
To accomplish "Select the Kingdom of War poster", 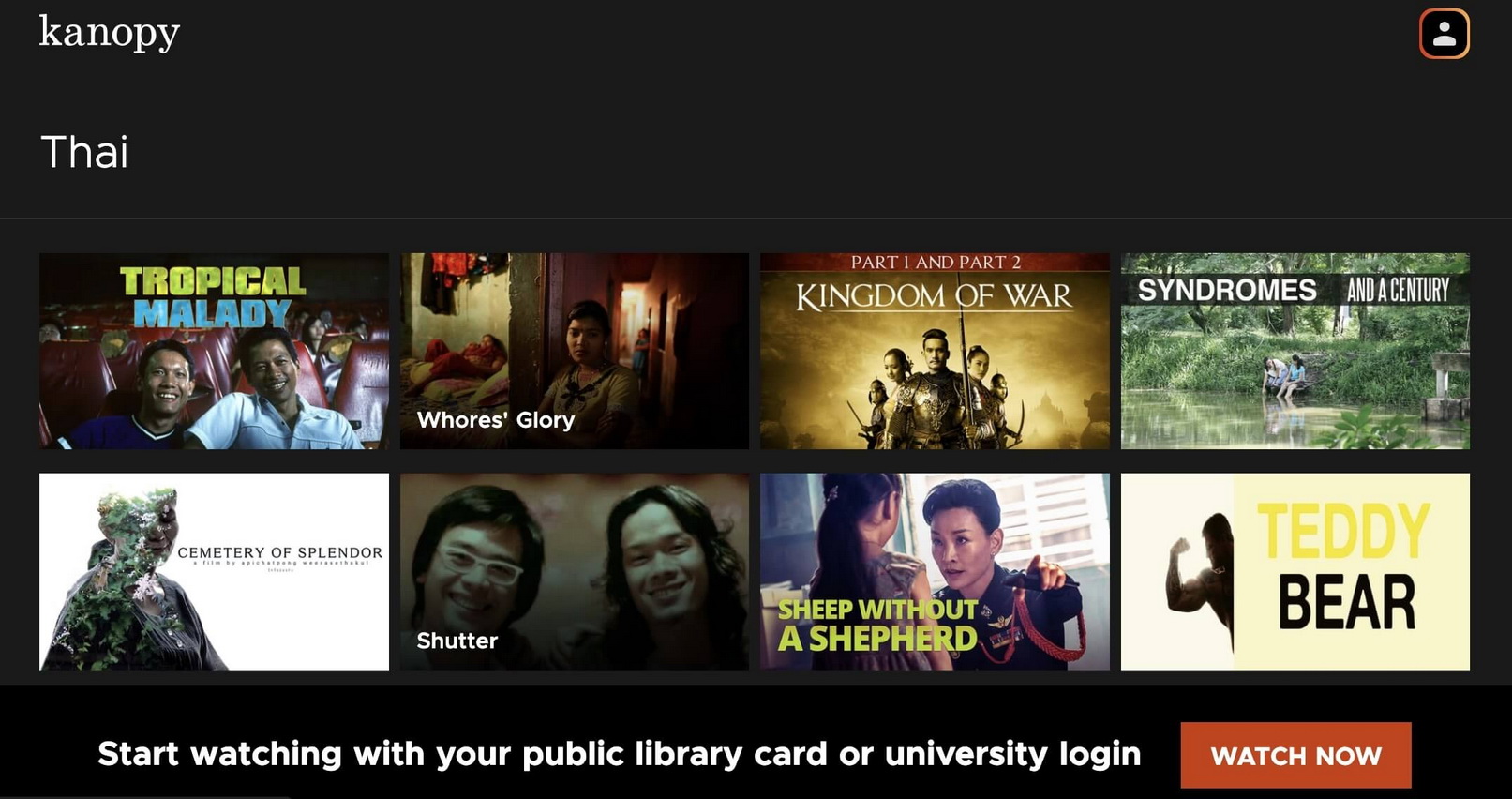I will click(935, 351).
